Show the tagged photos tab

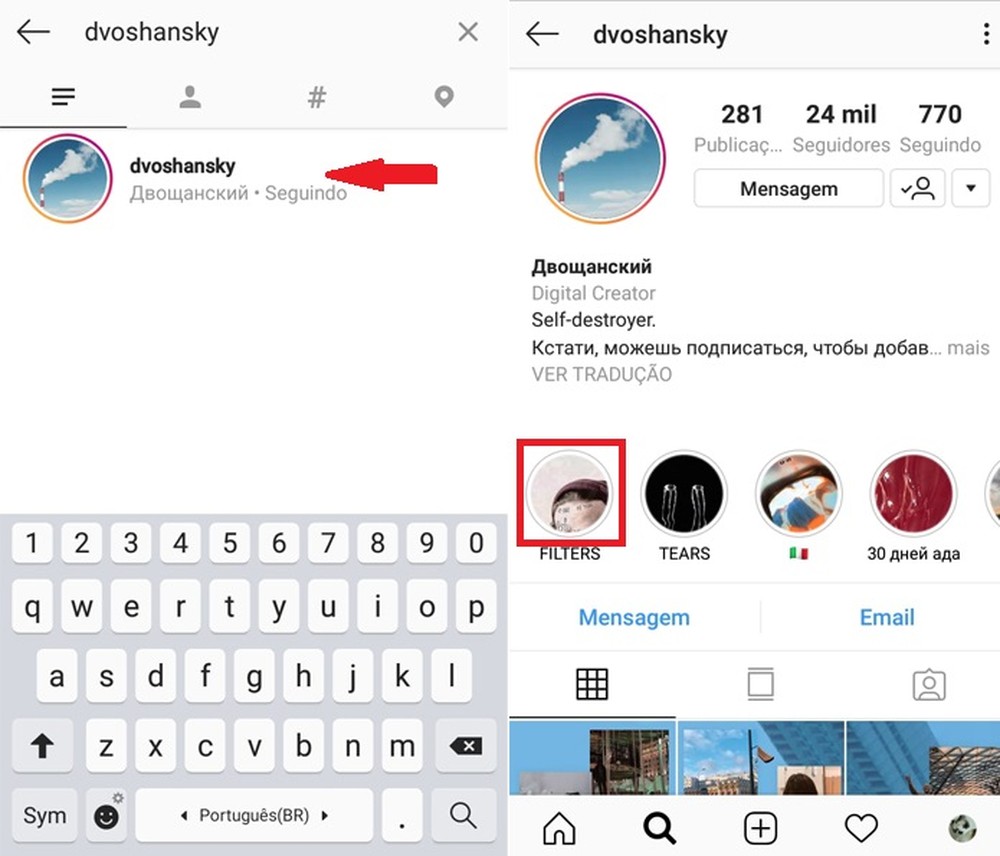tap(929, 684)
